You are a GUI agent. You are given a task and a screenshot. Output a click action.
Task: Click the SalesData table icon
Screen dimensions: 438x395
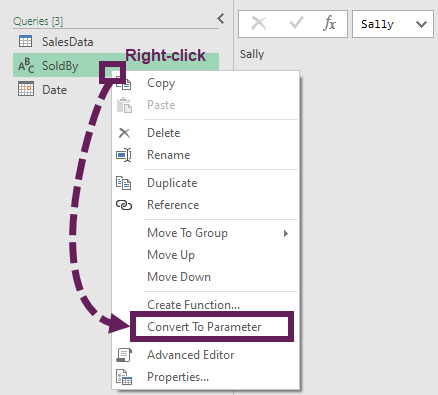point(26,41)
